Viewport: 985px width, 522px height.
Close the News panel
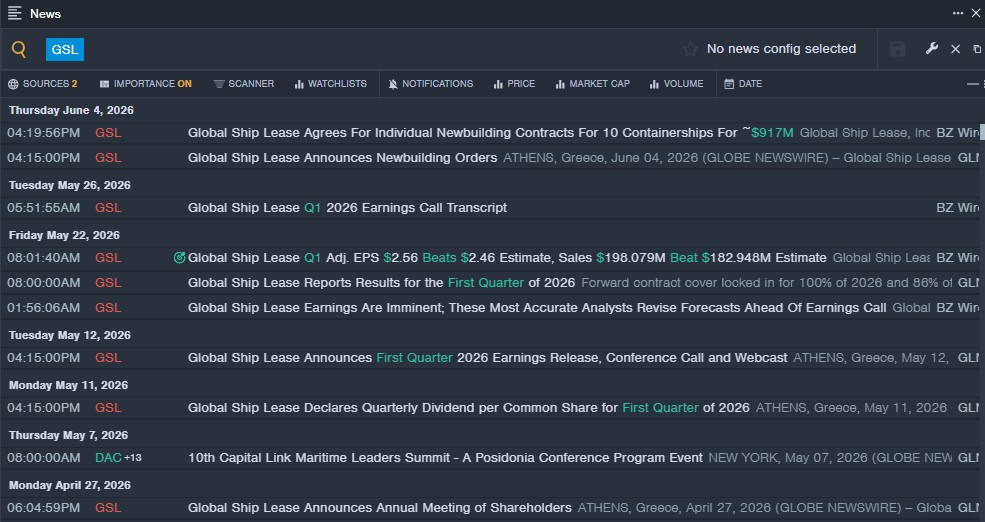point(976,13)
